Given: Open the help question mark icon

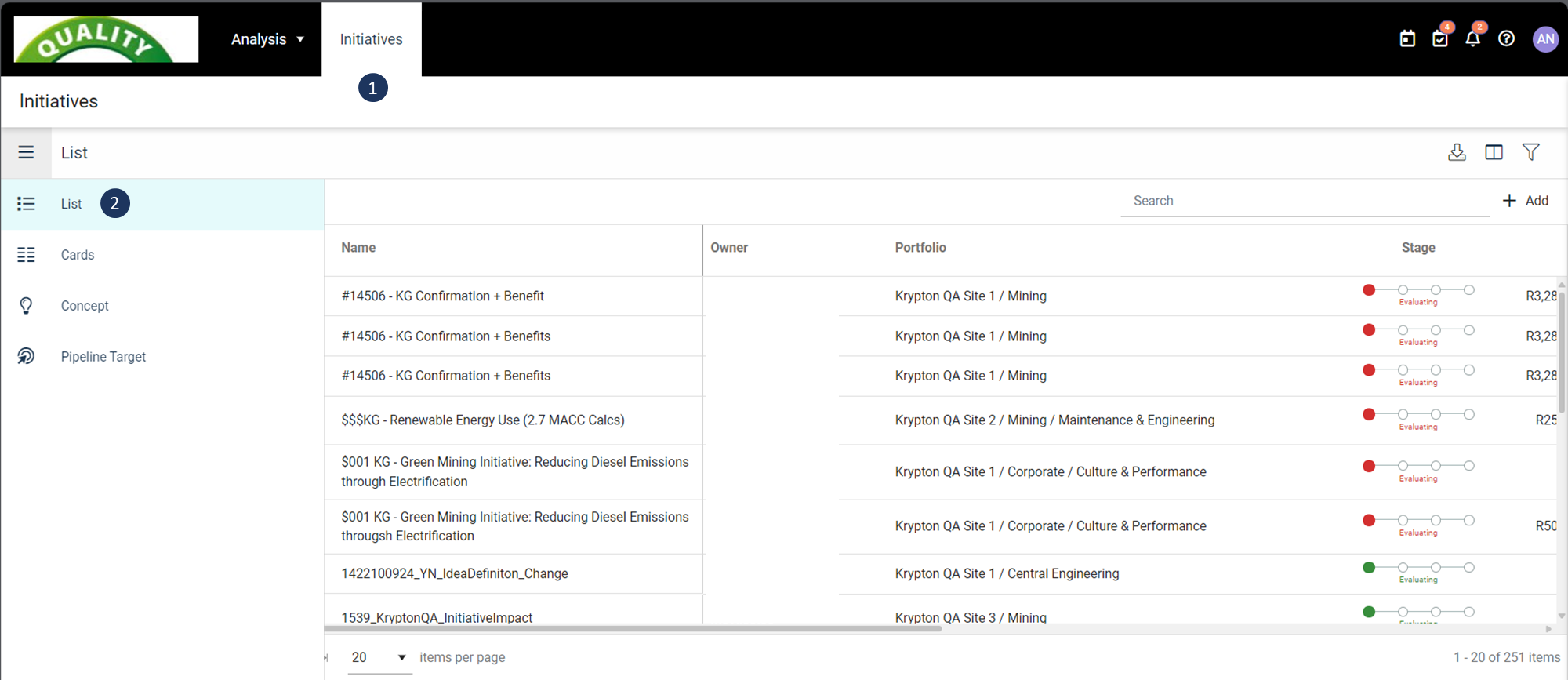Looking at the screenshot, I should click(x=1506, y=38).
